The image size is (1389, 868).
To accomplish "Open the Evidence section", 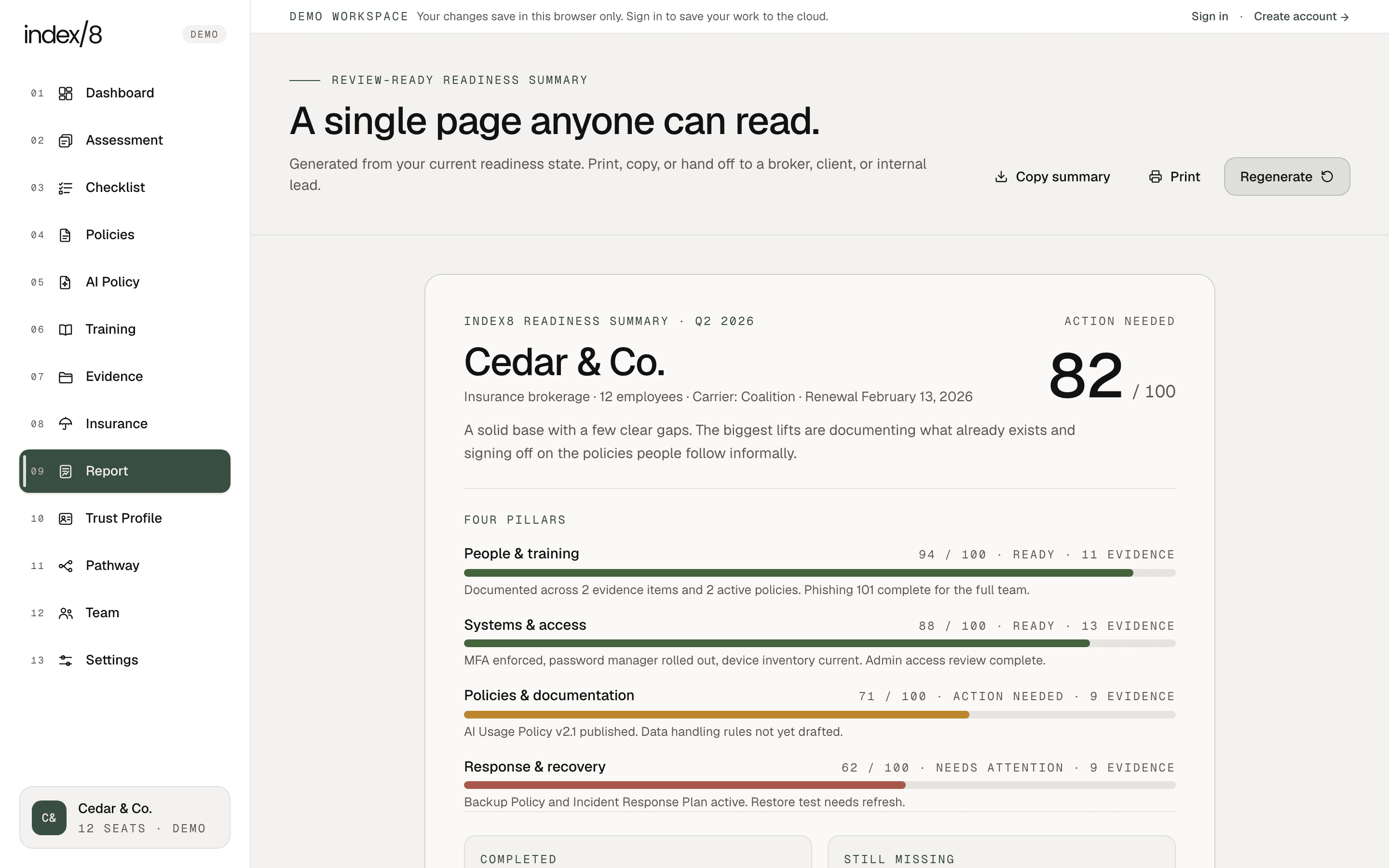I will [124, 377].
